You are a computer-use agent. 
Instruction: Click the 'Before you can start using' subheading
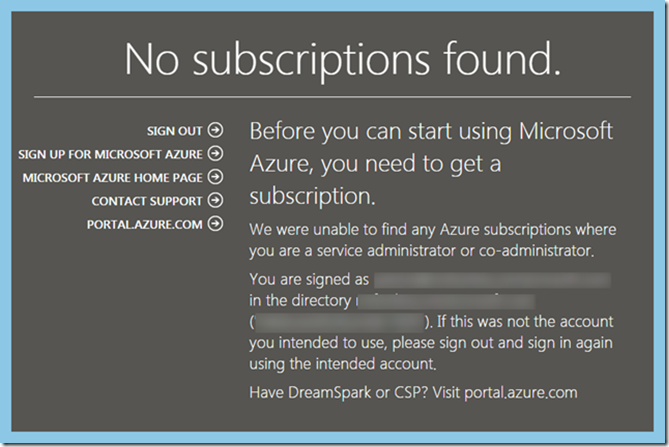[x=431, y=163]
